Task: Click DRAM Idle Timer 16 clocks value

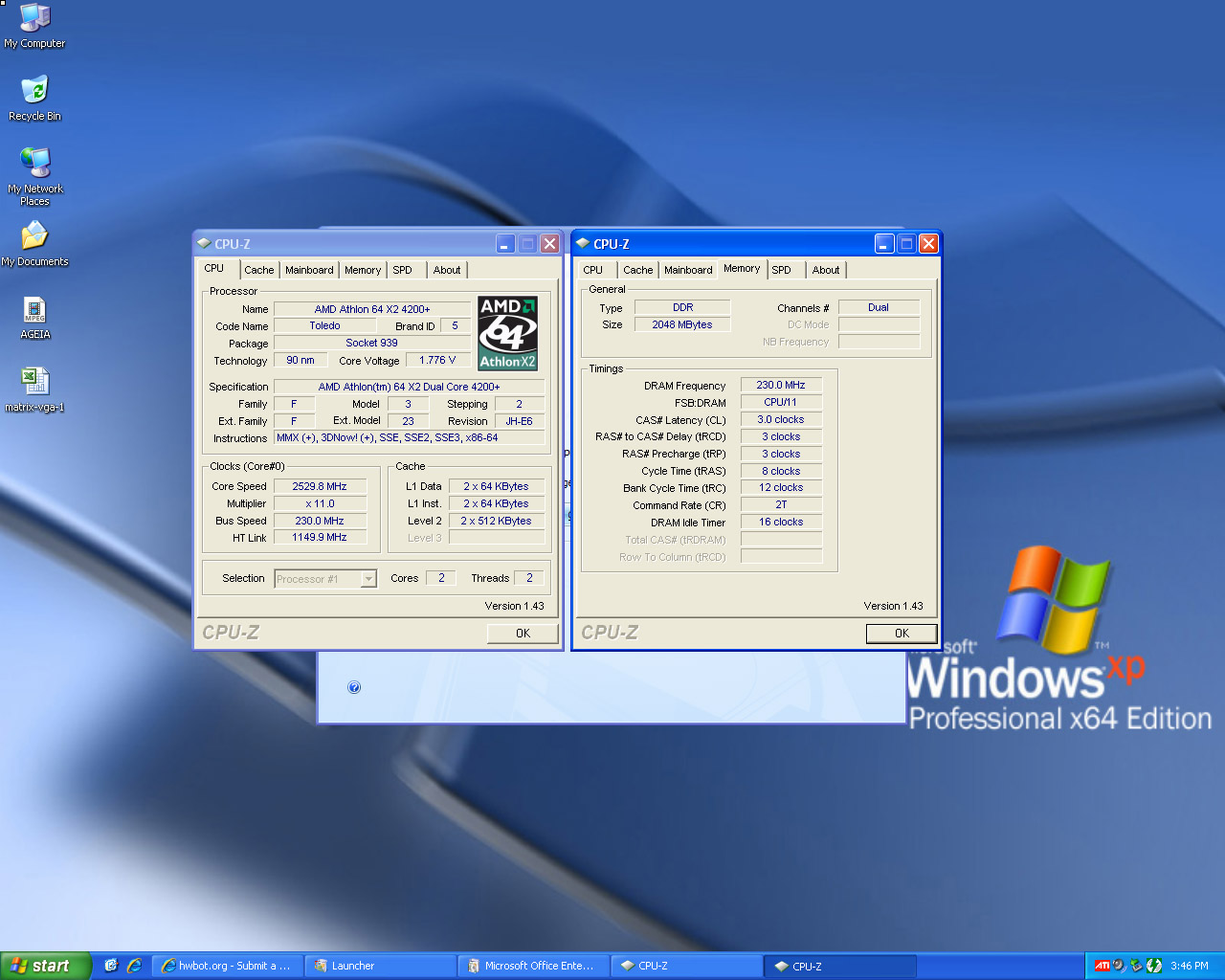Action: (781, 522)
